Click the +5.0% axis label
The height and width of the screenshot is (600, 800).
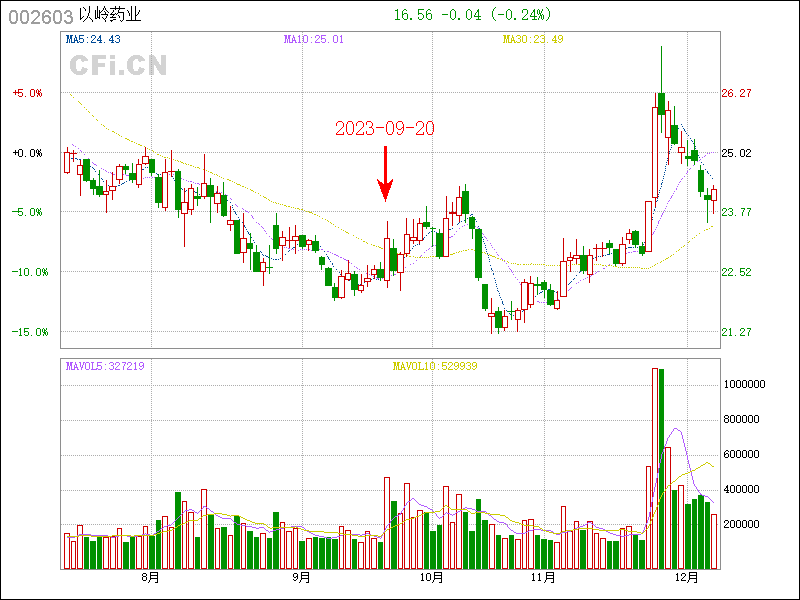[28, 93]
